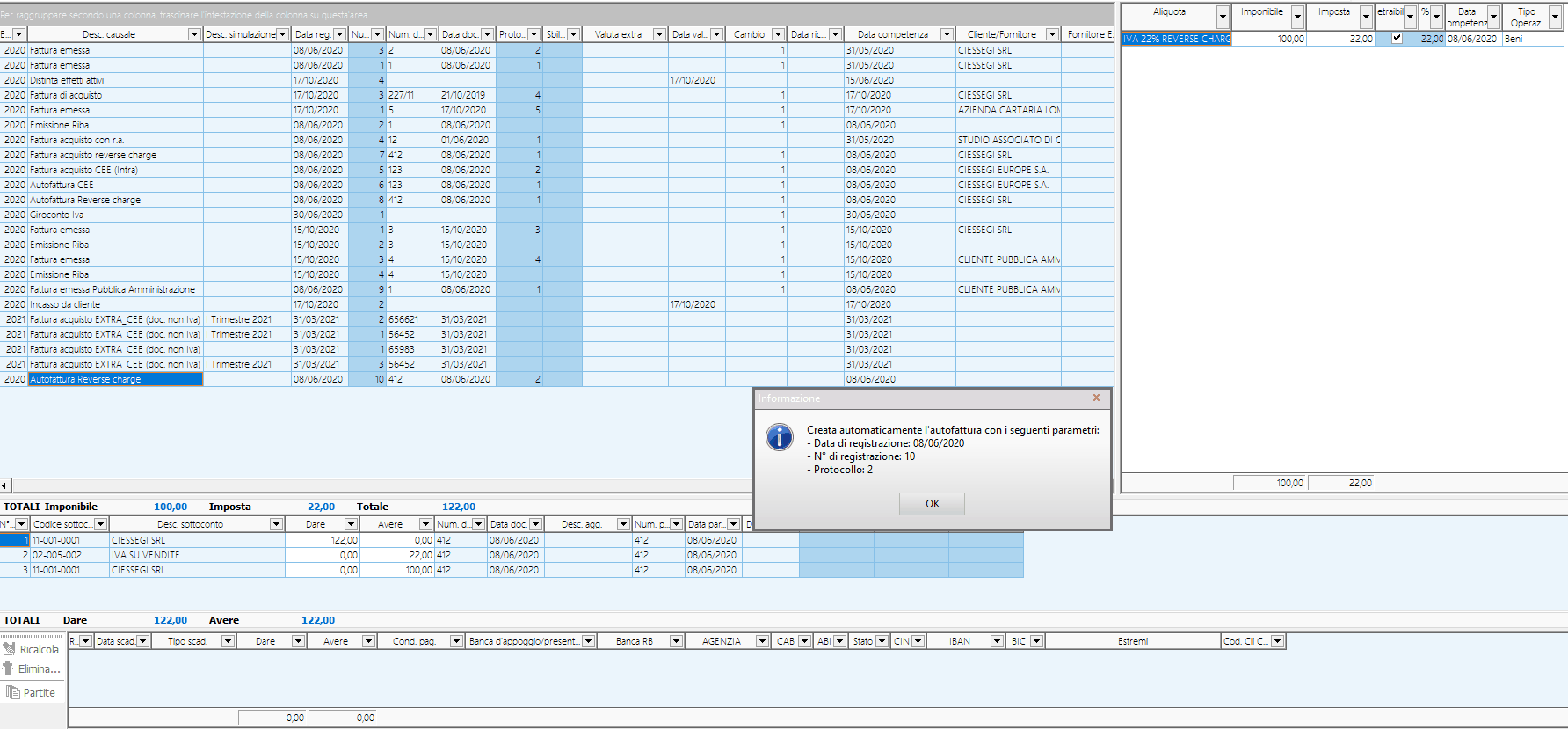Click the Elimina... button
Screen dimensions: 1568x730
(x=32, y=668)
